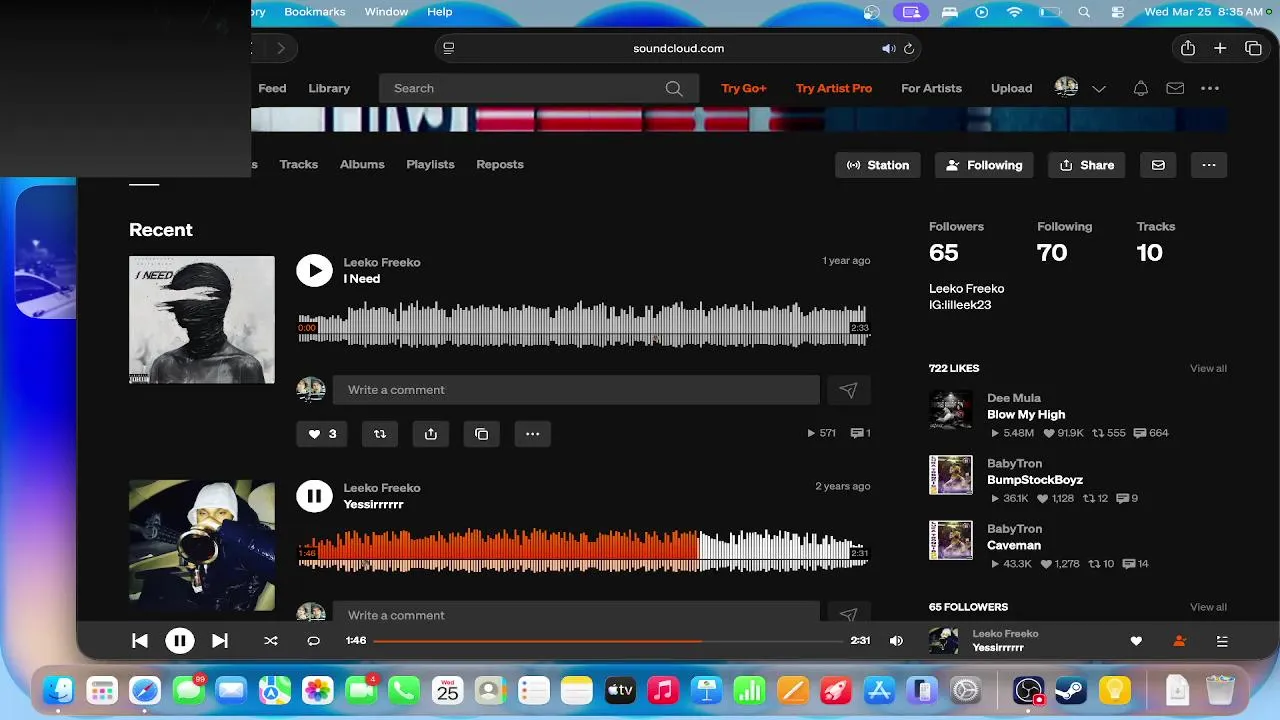Seek within Yessirrrrrr waveform
The image size is (1280, 720).
coord(584,551)
